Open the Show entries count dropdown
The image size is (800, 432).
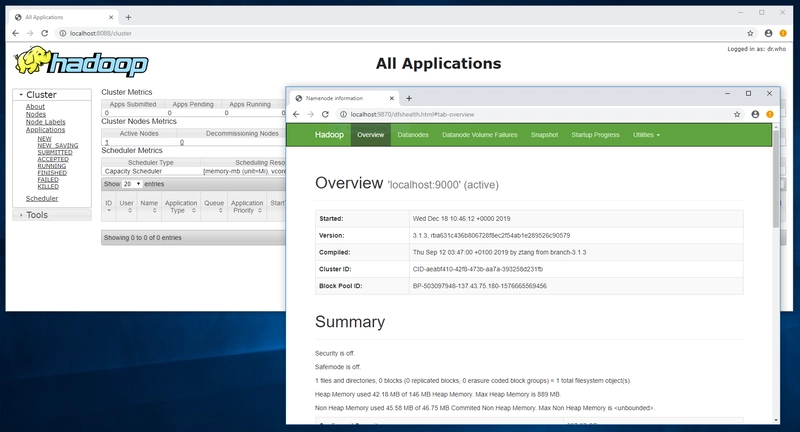pos(132,184)
